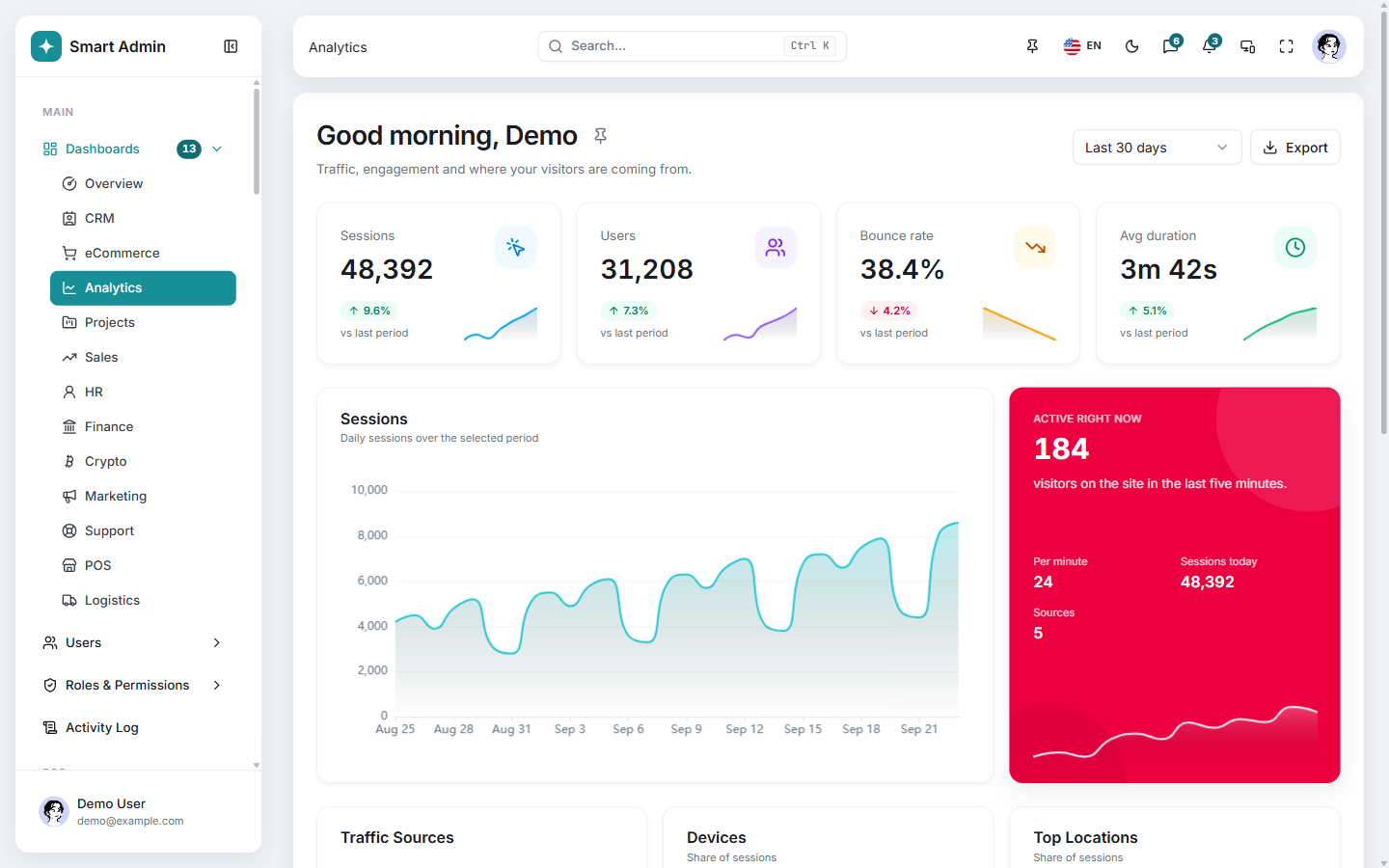Click the 48,392 sessions value
This screenshot has width=1389, height=868.
[x=387, y=269]
